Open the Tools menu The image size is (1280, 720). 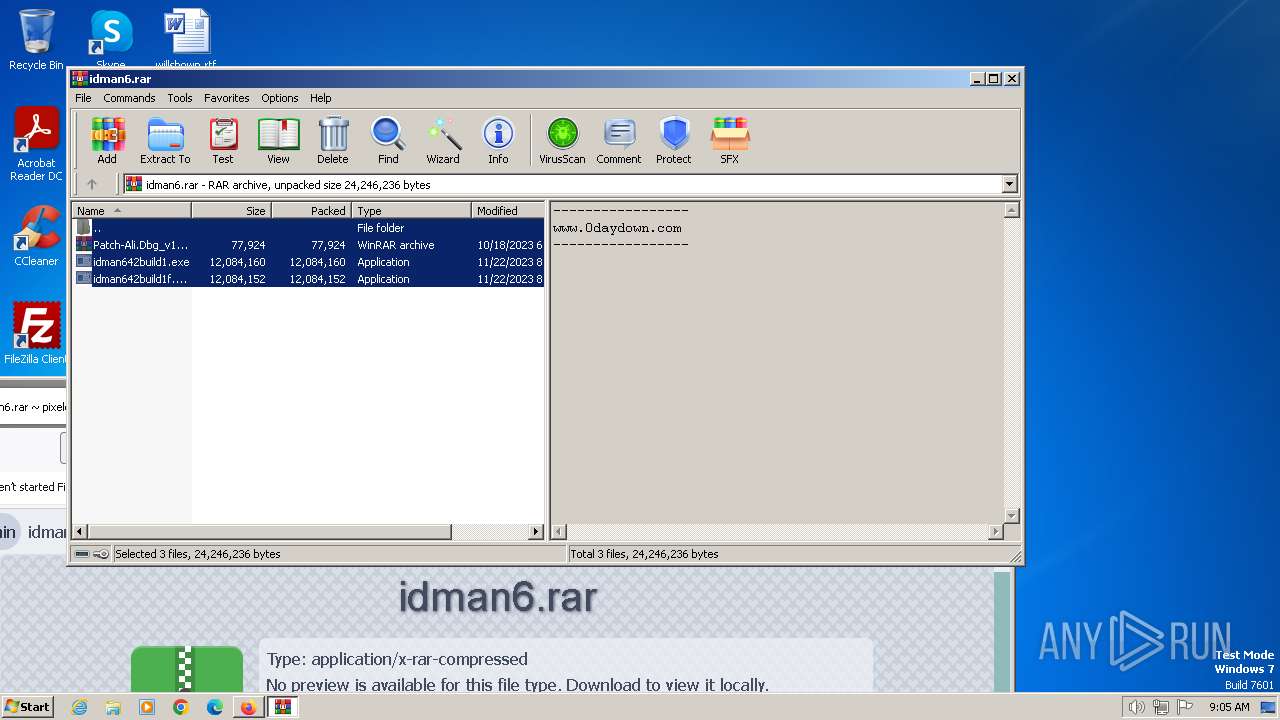180,98
